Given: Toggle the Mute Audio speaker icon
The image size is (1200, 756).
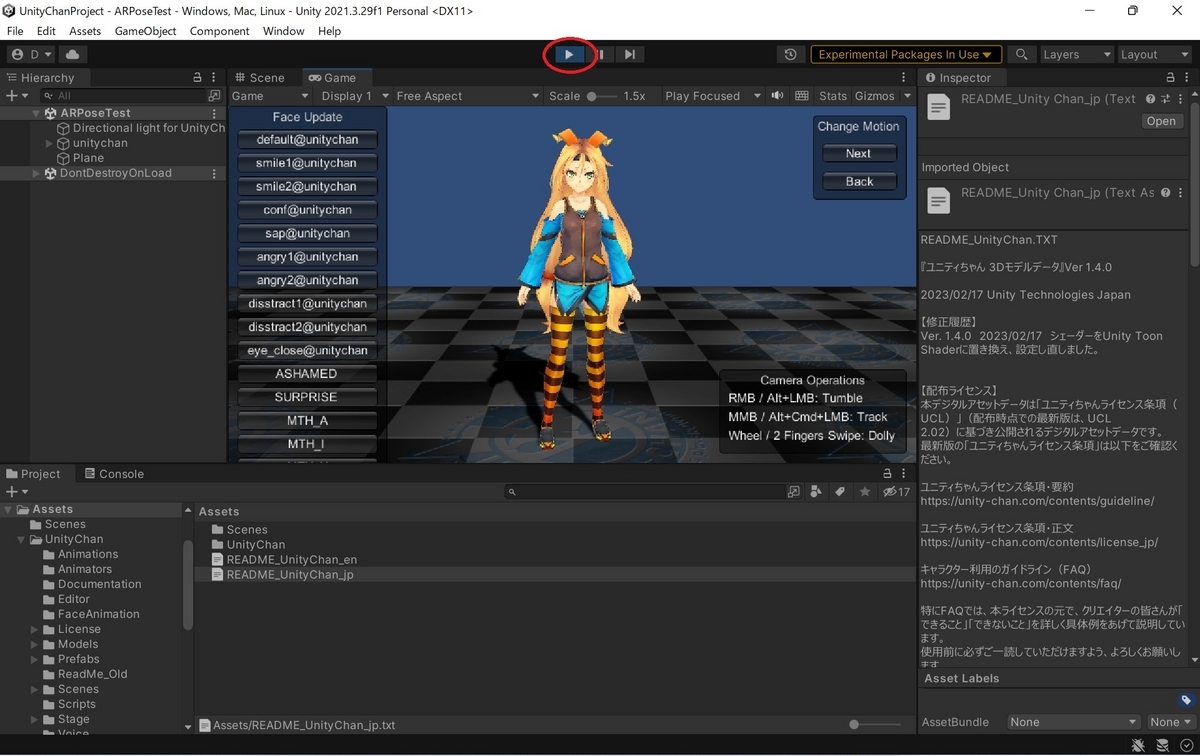Looking at the screenshot, I should click(777, 96).
